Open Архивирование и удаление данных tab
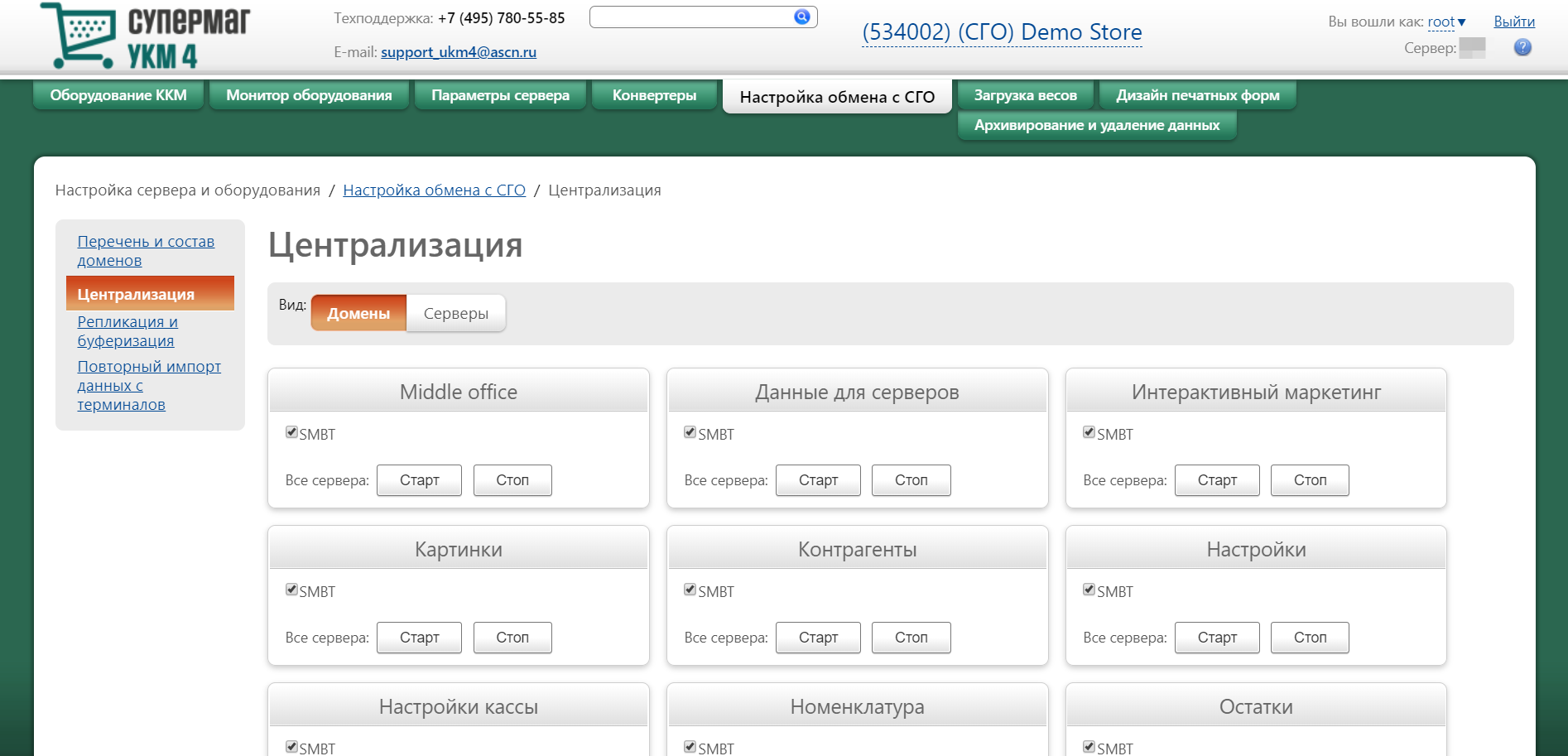The height and width of the screenshot is (756, 1568). point(1097,125)
